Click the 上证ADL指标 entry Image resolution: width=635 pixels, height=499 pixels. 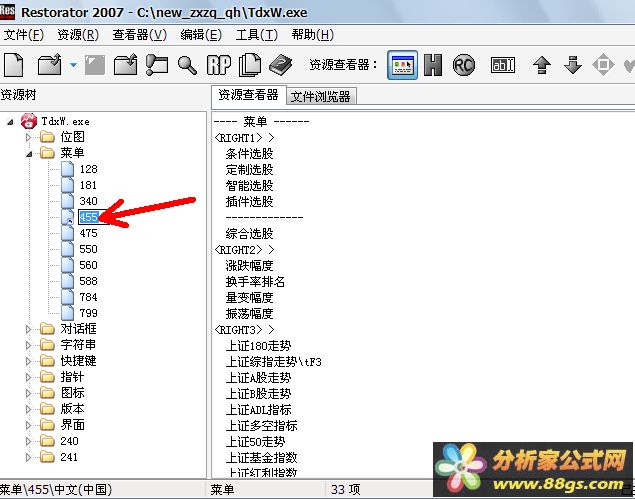258,410
